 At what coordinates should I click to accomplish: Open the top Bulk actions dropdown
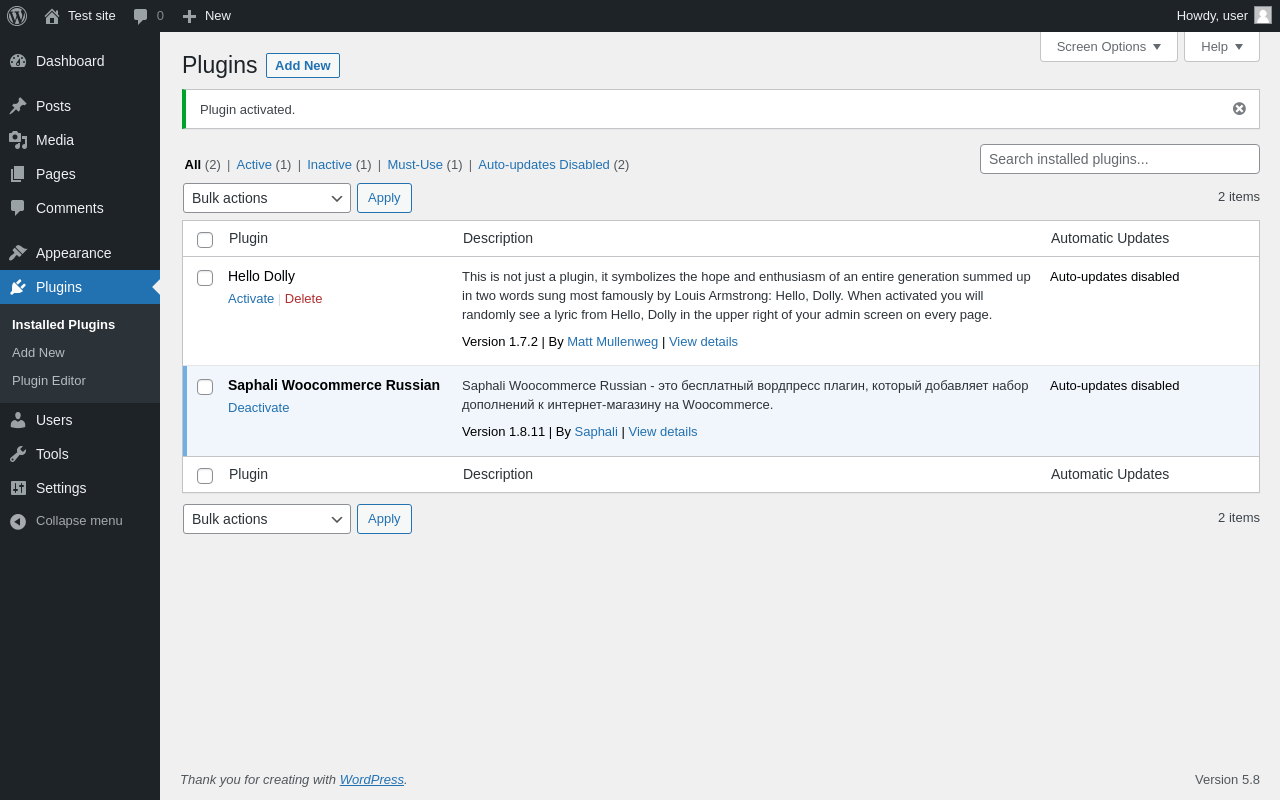pos(267,198)
